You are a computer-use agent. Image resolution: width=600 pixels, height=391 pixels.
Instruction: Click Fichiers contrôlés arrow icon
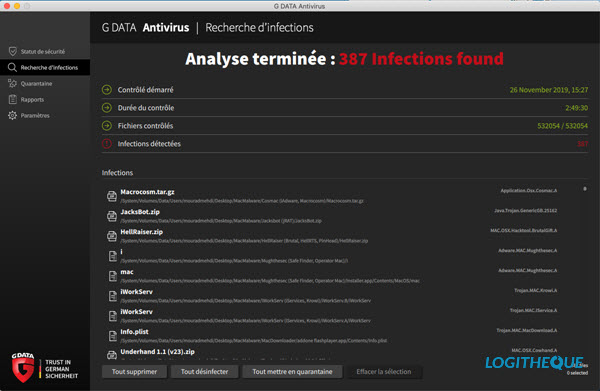point(107,125)
